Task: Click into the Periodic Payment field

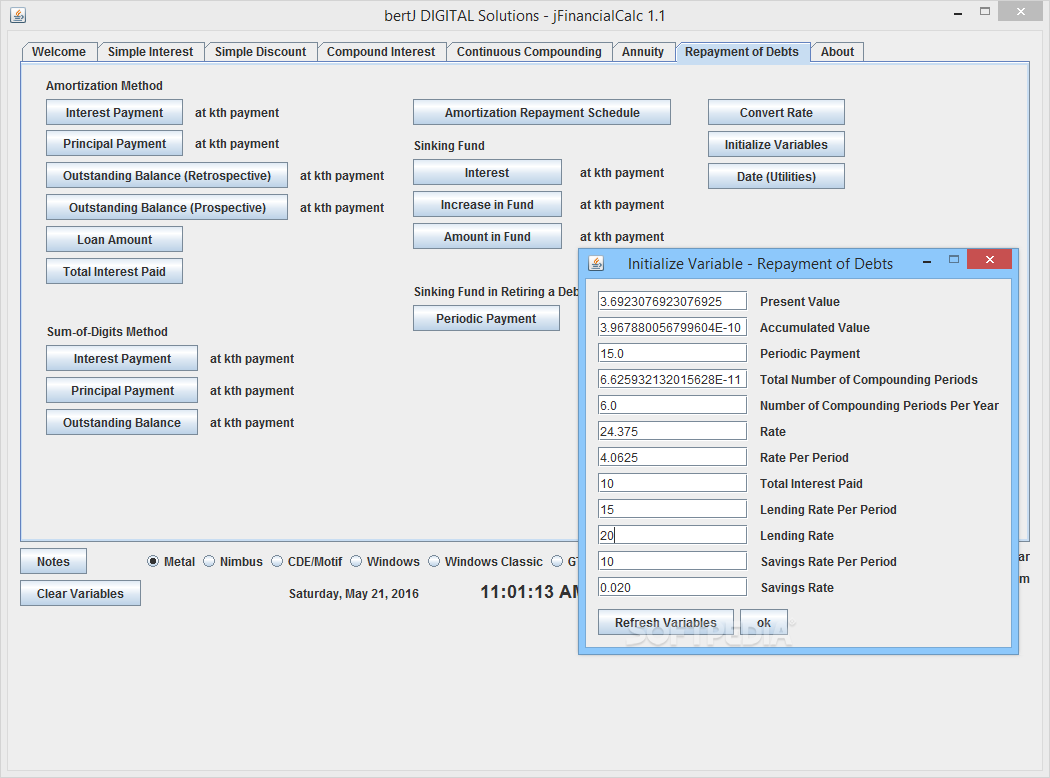Action: 672,354
